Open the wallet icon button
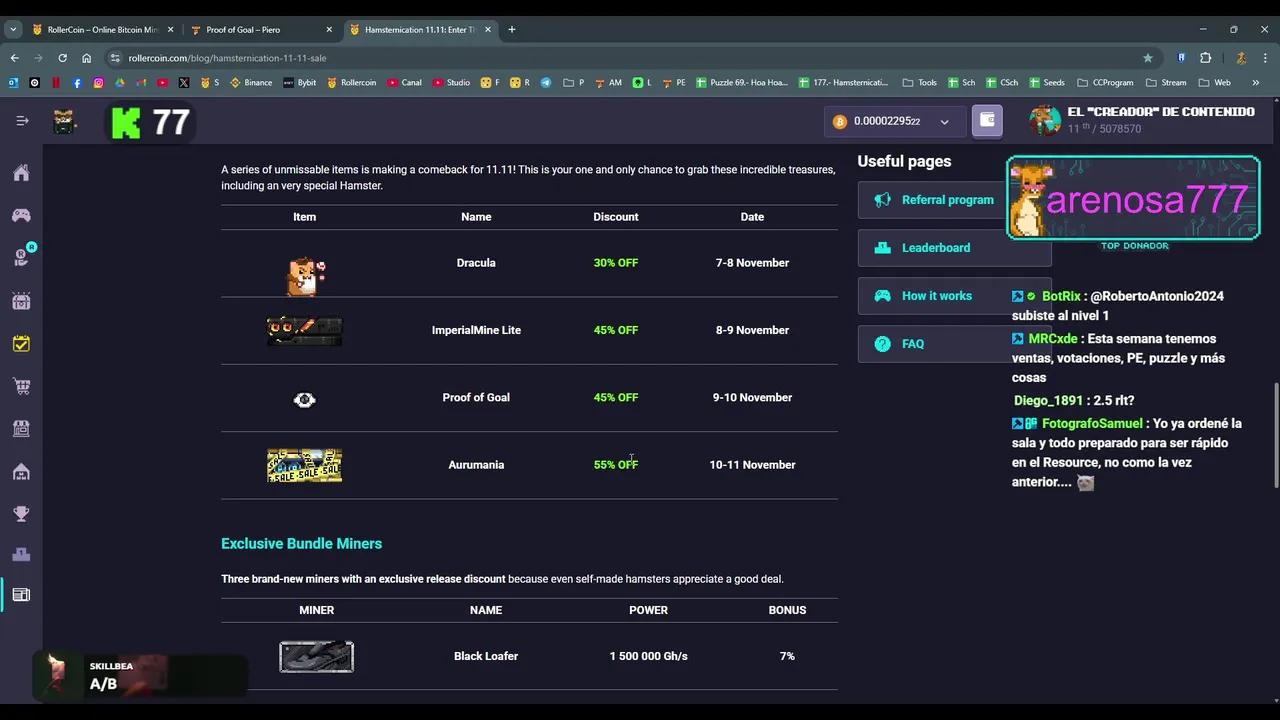Viewport: 1280px width, 720px height. click(987, 121)
